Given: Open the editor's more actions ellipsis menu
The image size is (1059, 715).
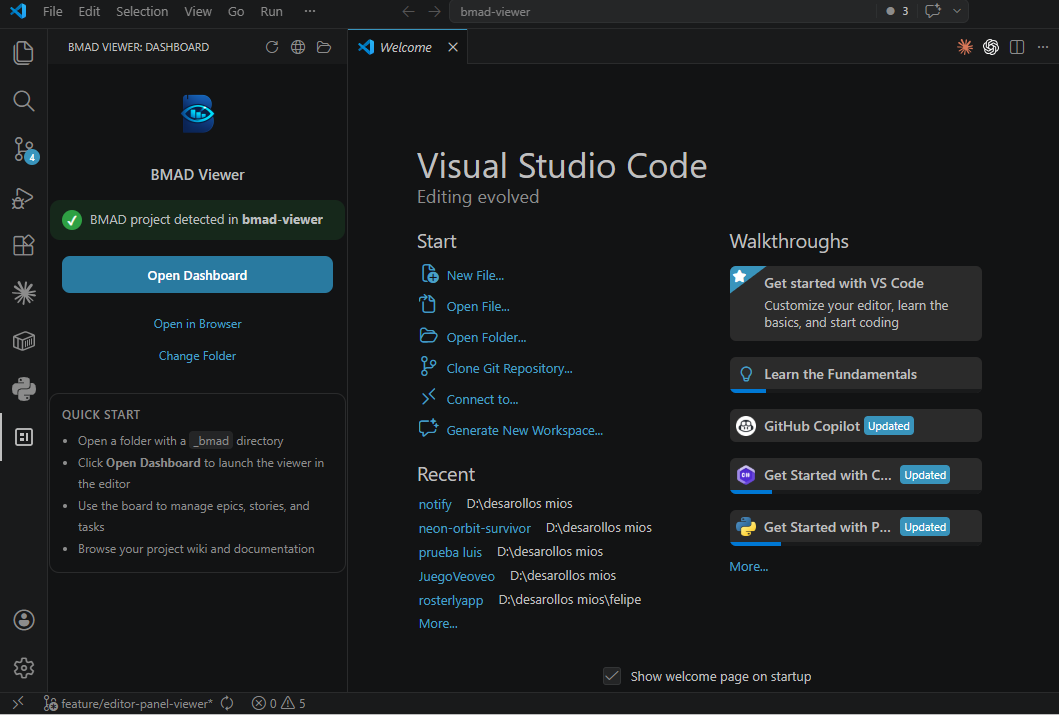Looking at the screenshot, I should coord(1043,46).
